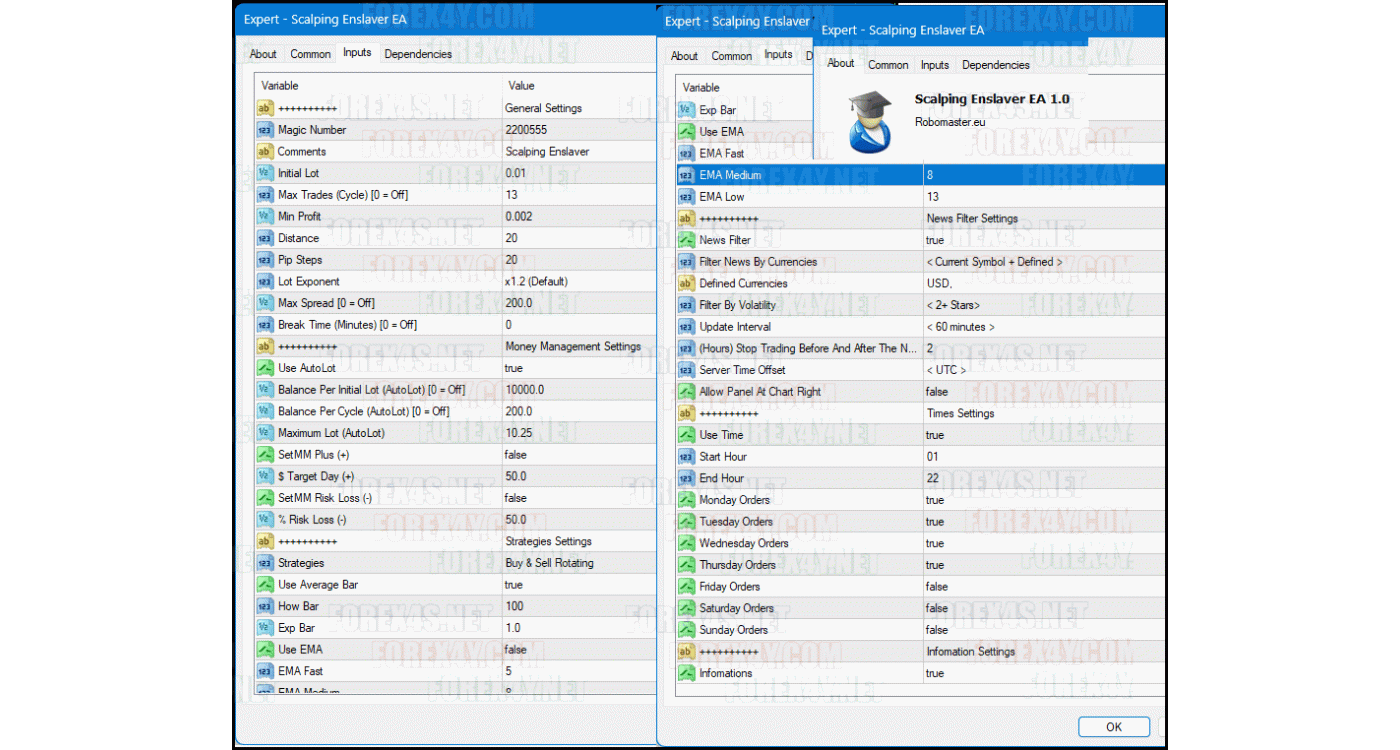Click the Comments string type icon

point(265,152)
